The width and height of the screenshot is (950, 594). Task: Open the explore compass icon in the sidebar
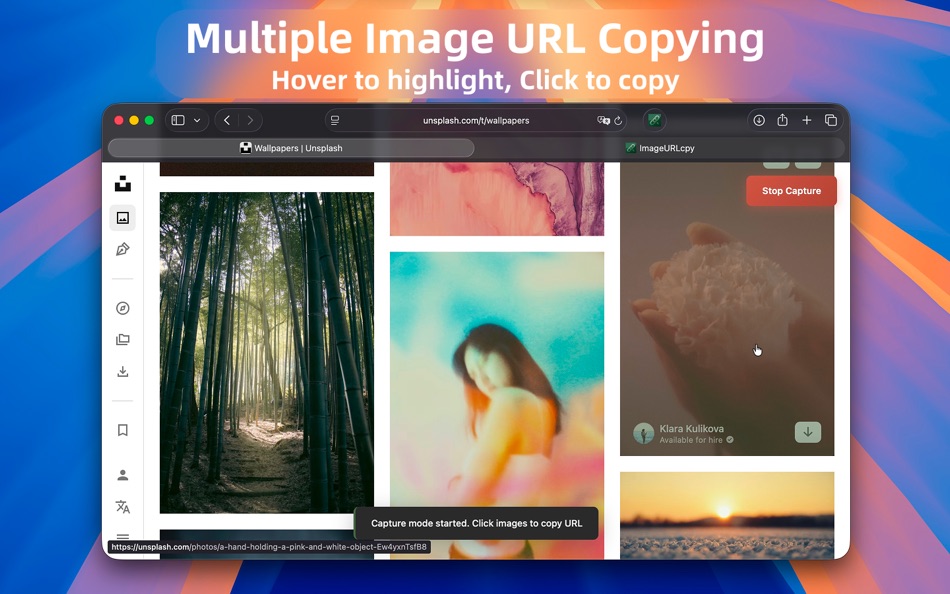(122, 308)
